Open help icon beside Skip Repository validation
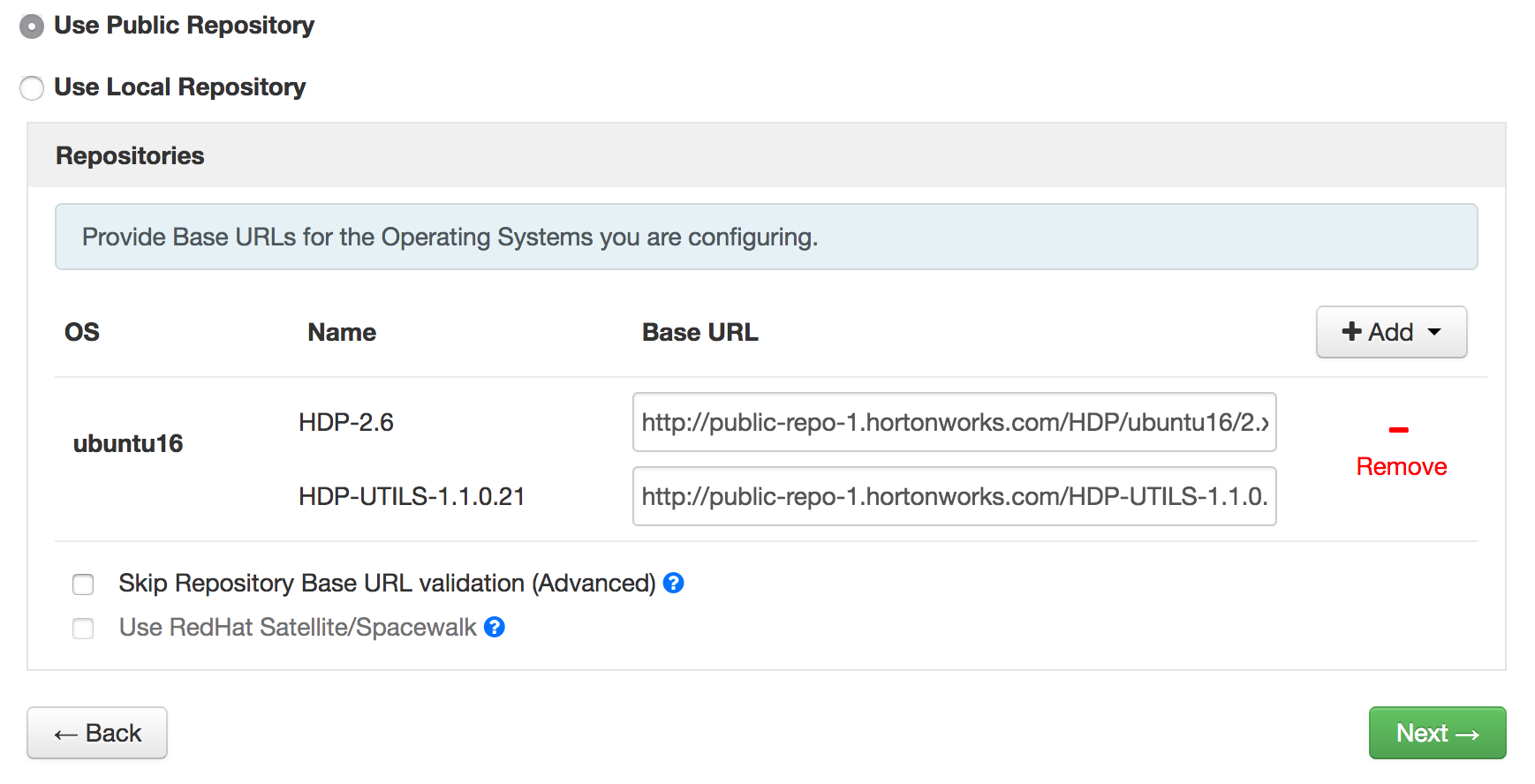The width and height of the screenshot is (1535, 784). tap(673, 583)
